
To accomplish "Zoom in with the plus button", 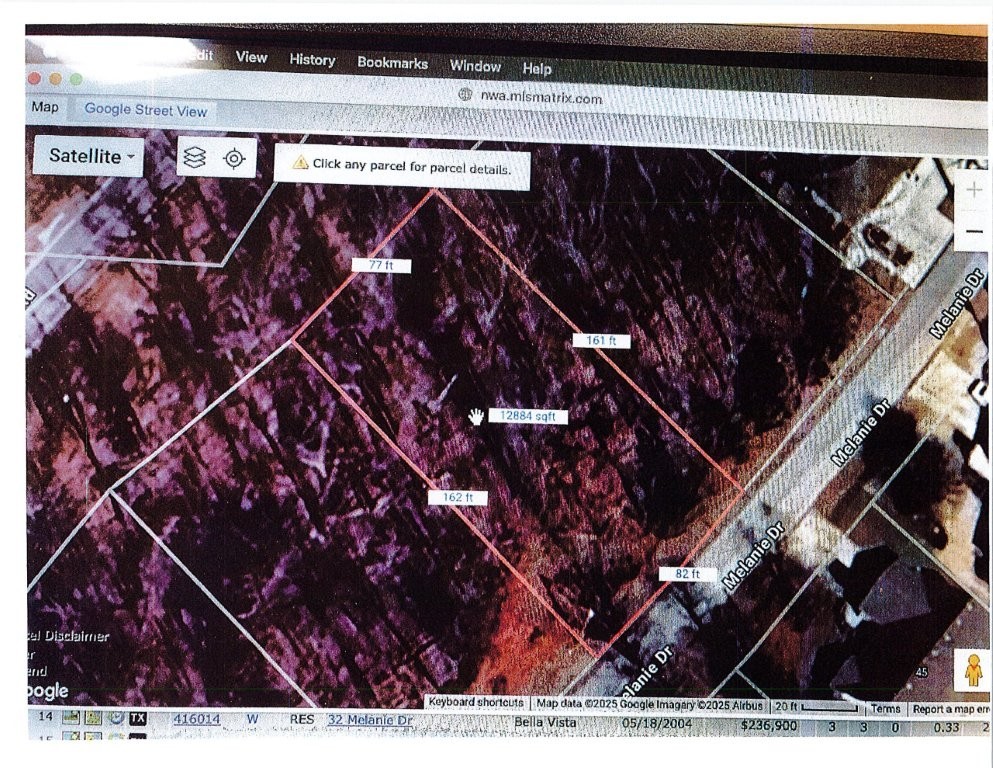I will tap(974, 190).
